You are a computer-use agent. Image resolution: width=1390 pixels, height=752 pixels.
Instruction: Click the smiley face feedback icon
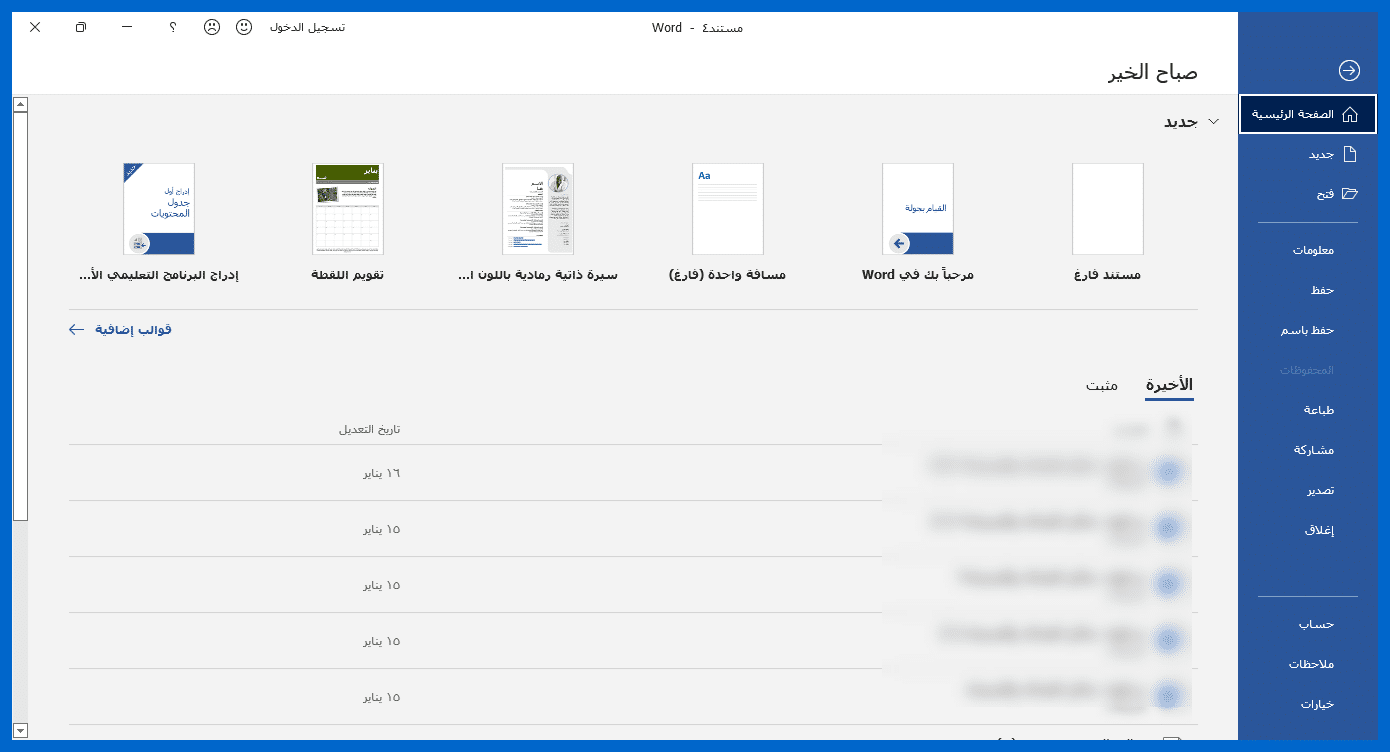244,27
